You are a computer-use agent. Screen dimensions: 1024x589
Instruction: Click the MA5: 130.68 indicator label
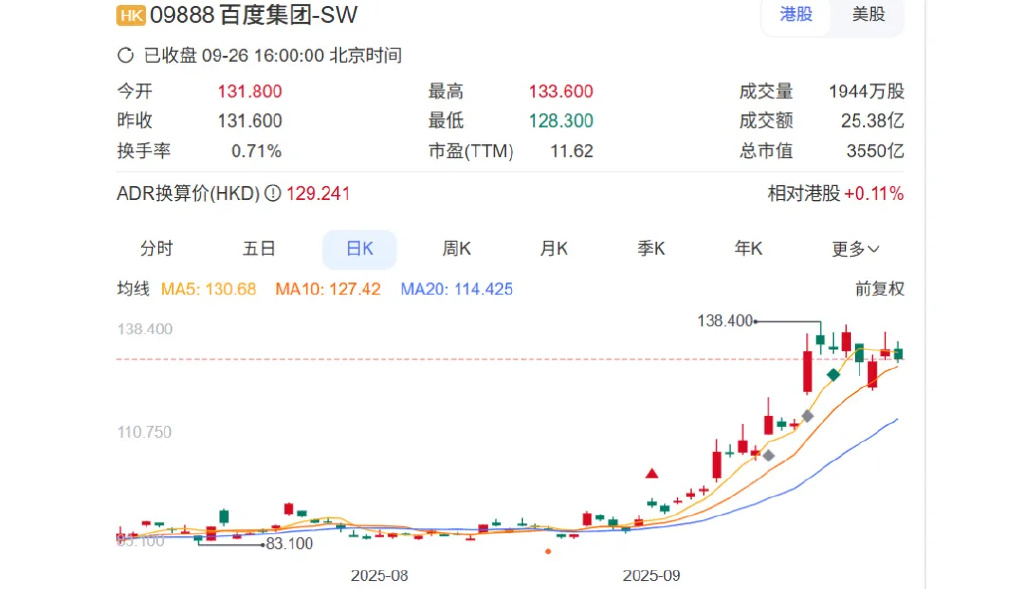tap(208, 289)
